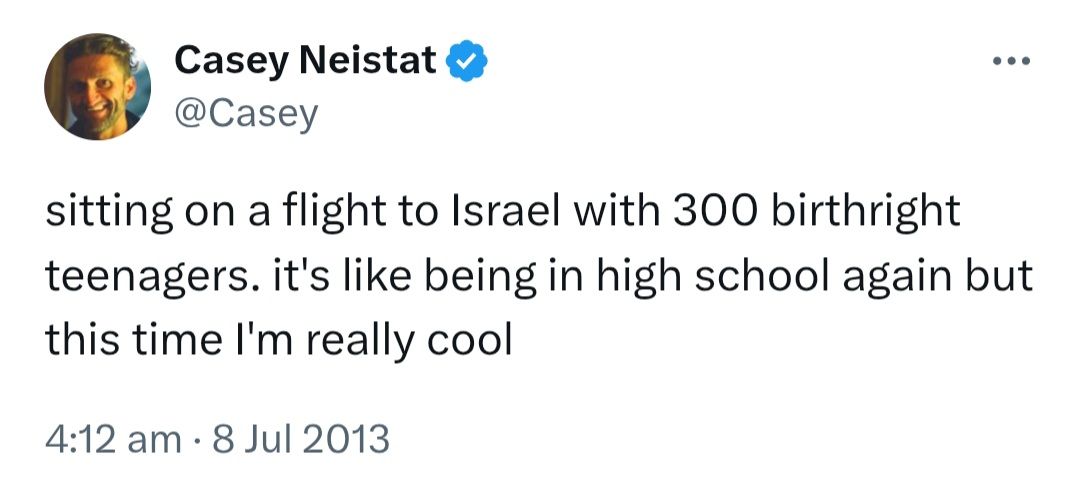Click the blue verified checkmark badge
This screenshot has height=479, width=1080.
coord(468,61)
